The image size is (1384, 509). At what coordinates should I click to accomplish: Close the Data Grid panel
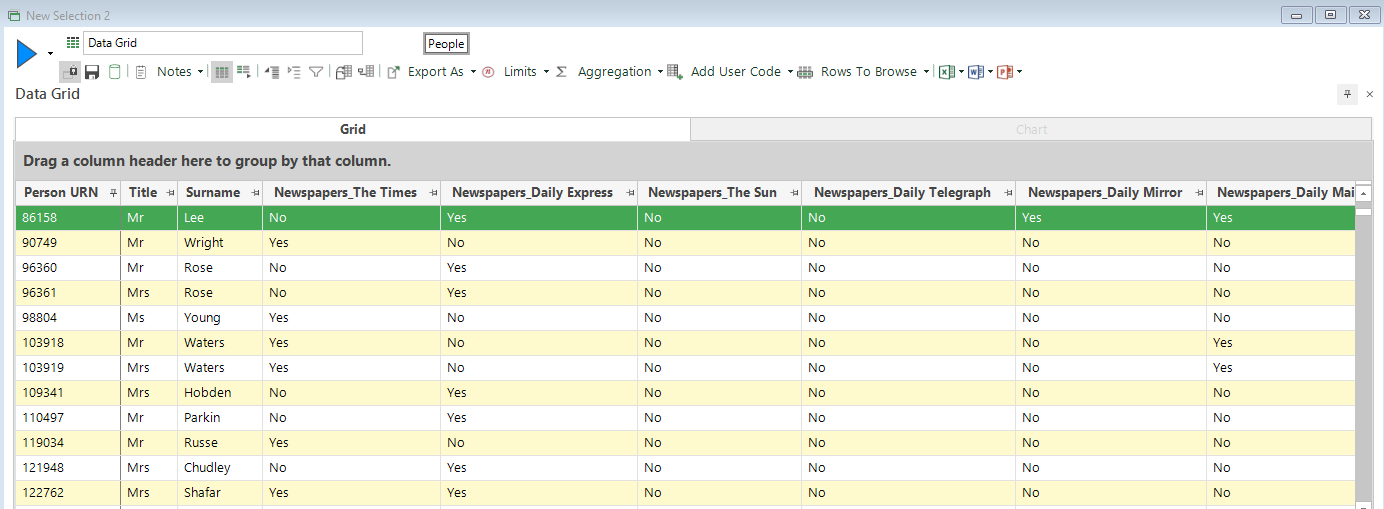1369,94
